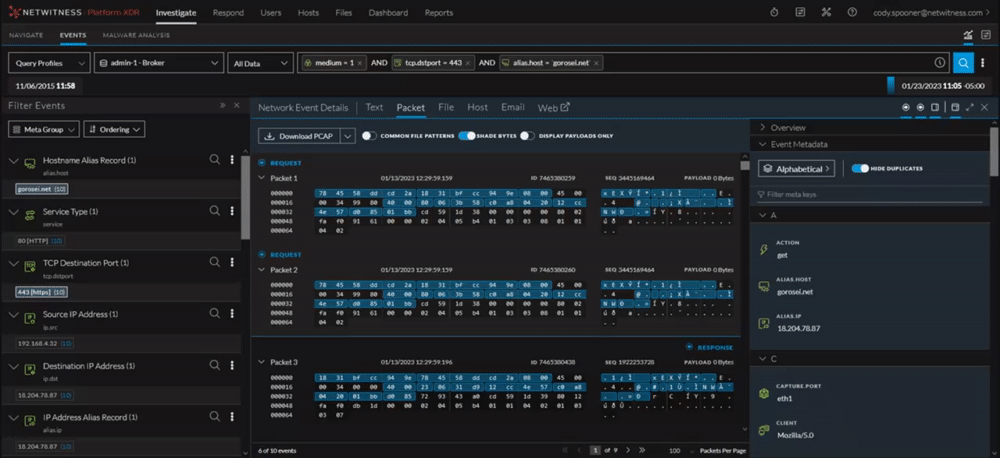The height and width of the screenshot is (458, 1000).
Task: Open the Query Profiles dropdown
Action: tap(47, 62)
